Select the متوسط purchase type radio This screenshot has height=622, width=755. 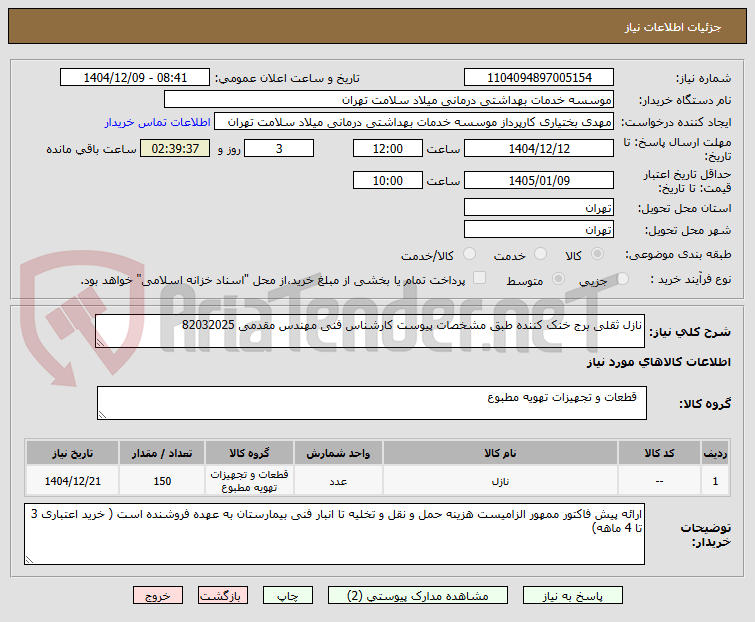point(559,278)
